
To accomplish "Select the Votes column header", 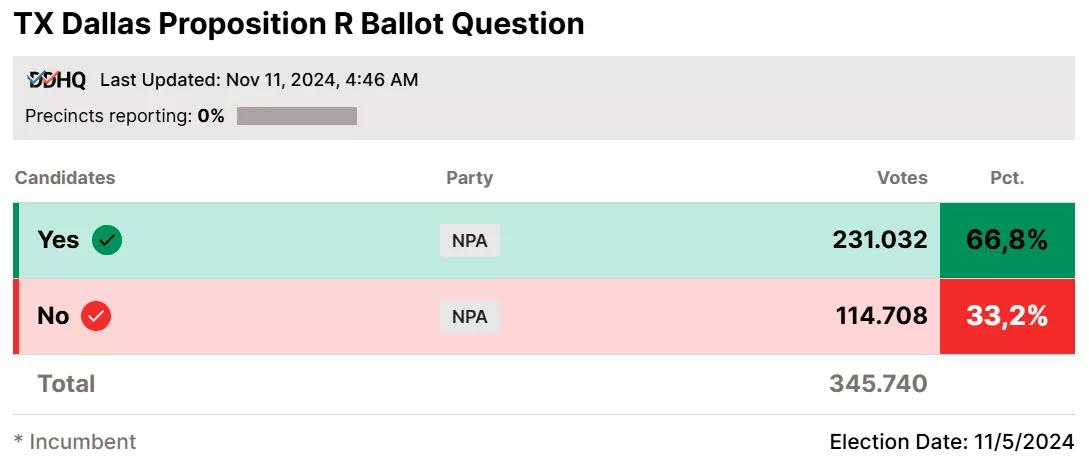I will point(902,178).
